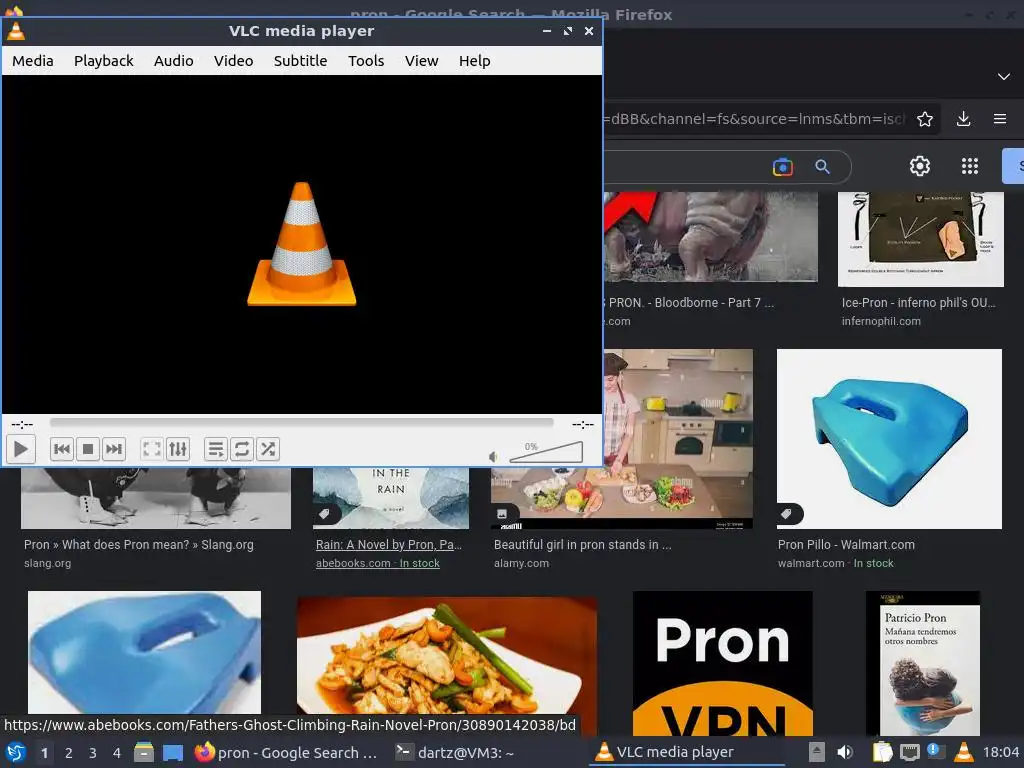Stop playback in VLC
1024x768 pixels.
[x=88, y=449]
